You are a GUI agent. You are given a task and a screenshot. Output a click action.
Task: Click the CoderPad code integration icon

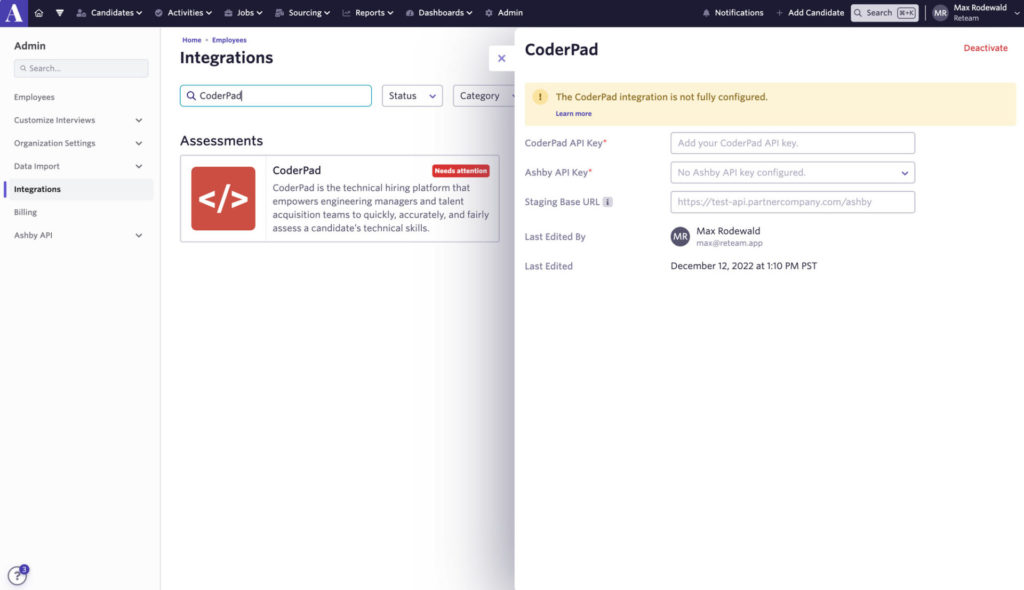222,197
